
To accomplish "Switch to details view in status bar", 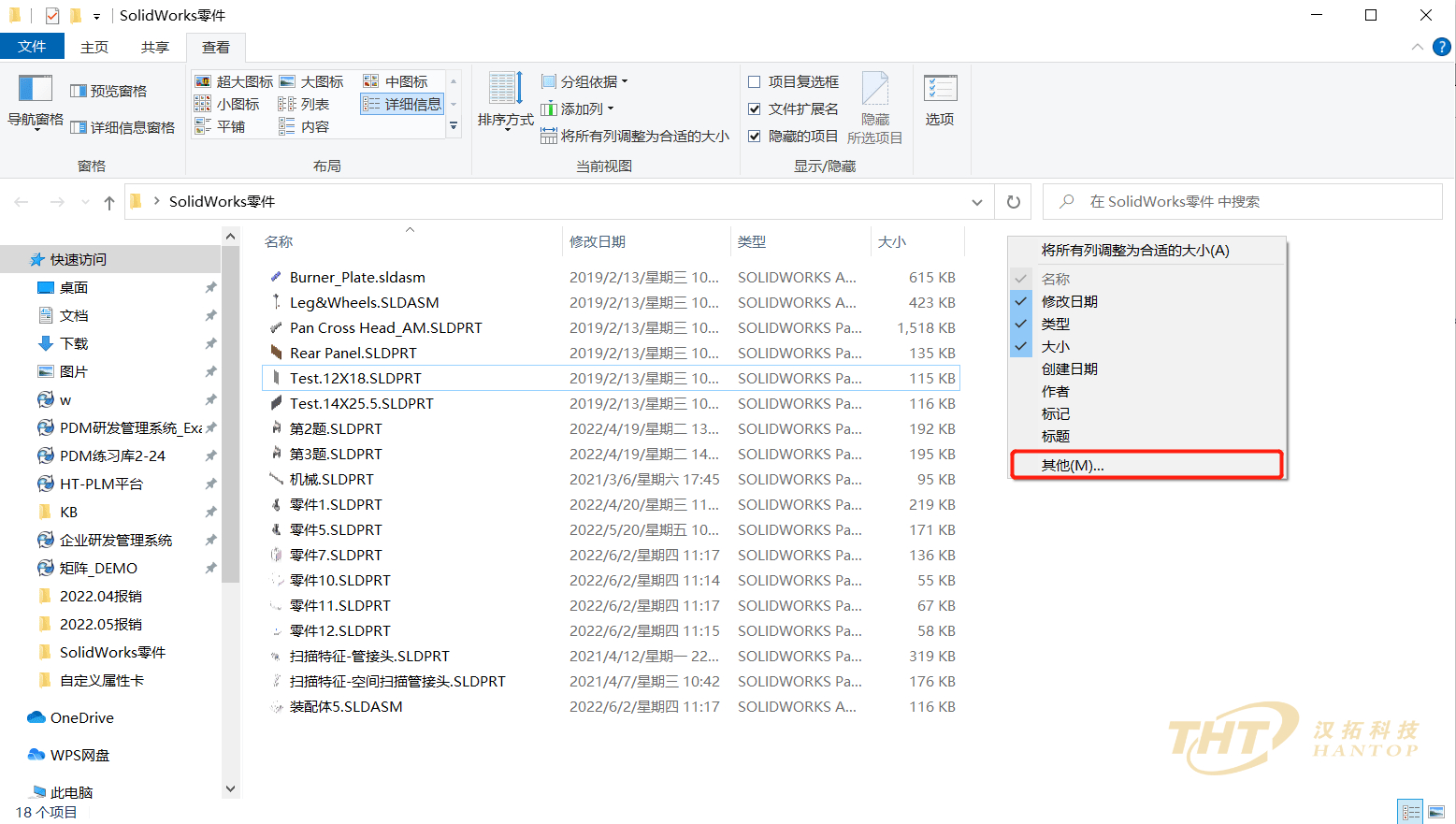I will (1410, 812).
